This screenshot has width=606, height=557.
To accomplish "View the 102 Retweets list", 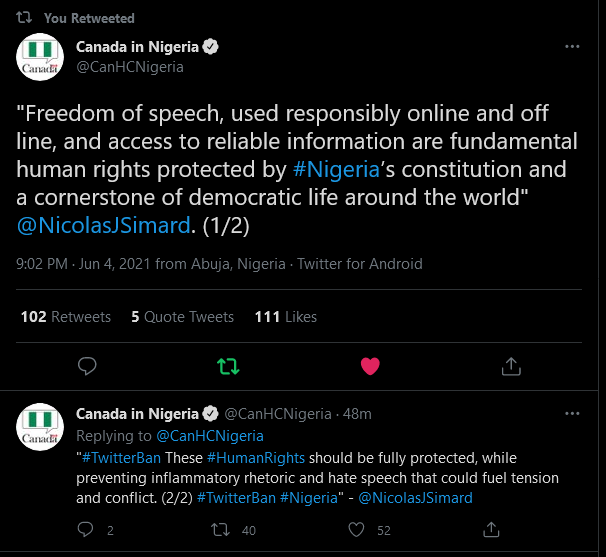I will click(66, 317).
